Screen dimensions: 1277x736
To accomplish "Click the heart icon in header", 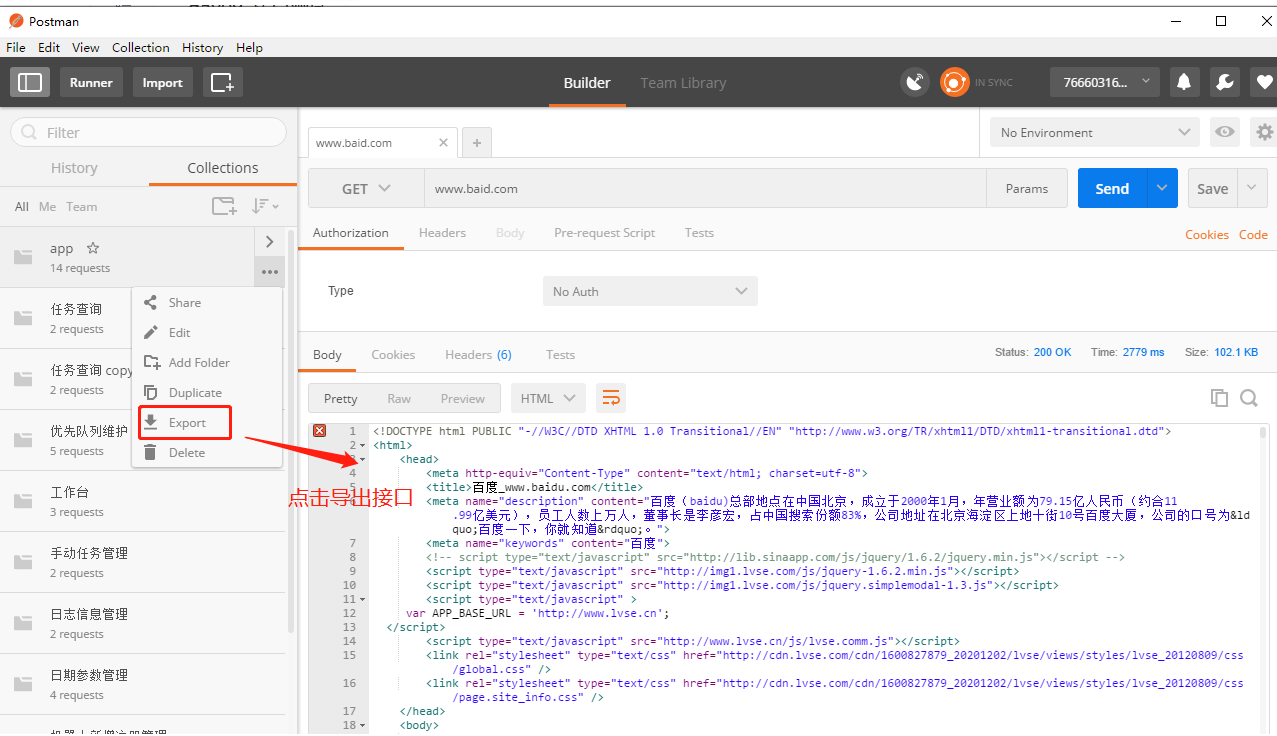I will point(1264,82).
